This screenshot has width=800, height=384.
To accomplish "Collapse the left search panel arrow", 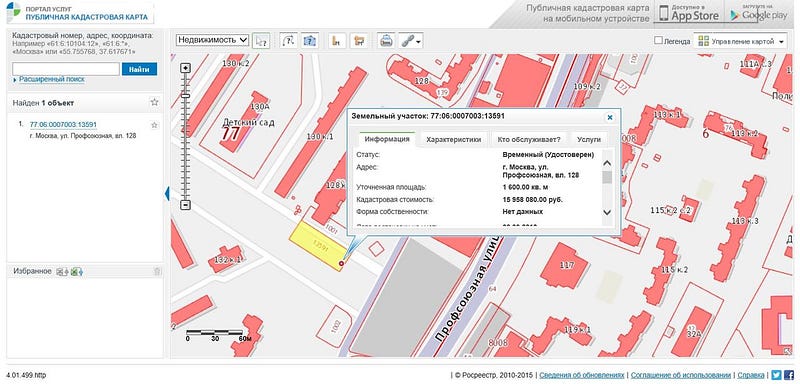I will click(167, 193).
